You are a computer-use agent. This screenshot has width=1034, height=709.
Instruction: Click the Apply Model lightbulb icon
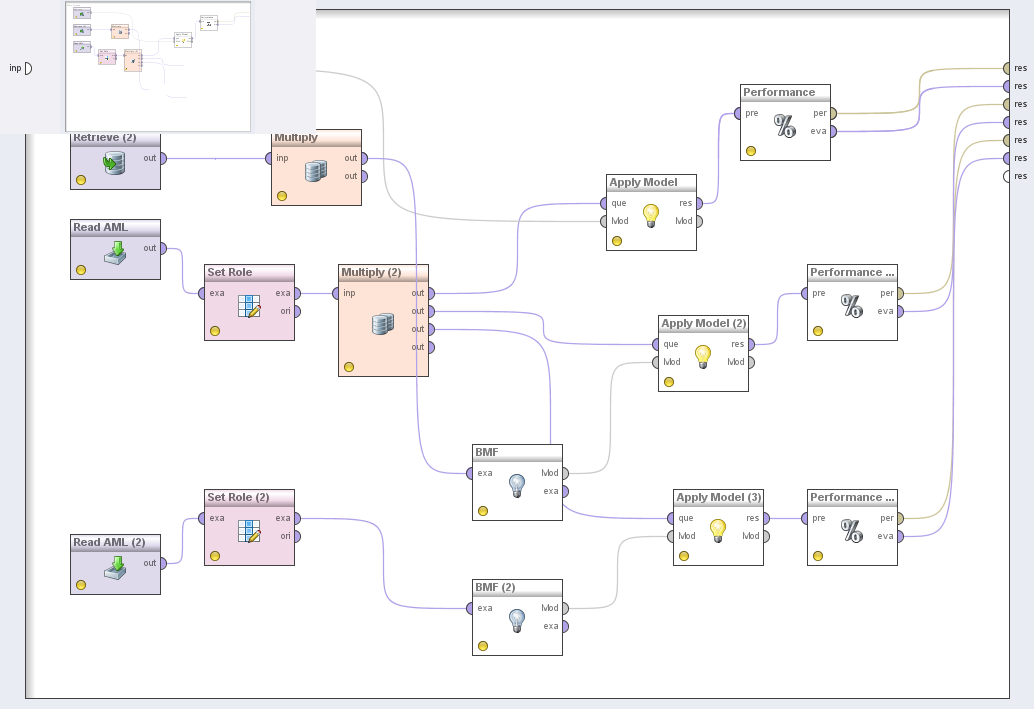tap(651, 215)
